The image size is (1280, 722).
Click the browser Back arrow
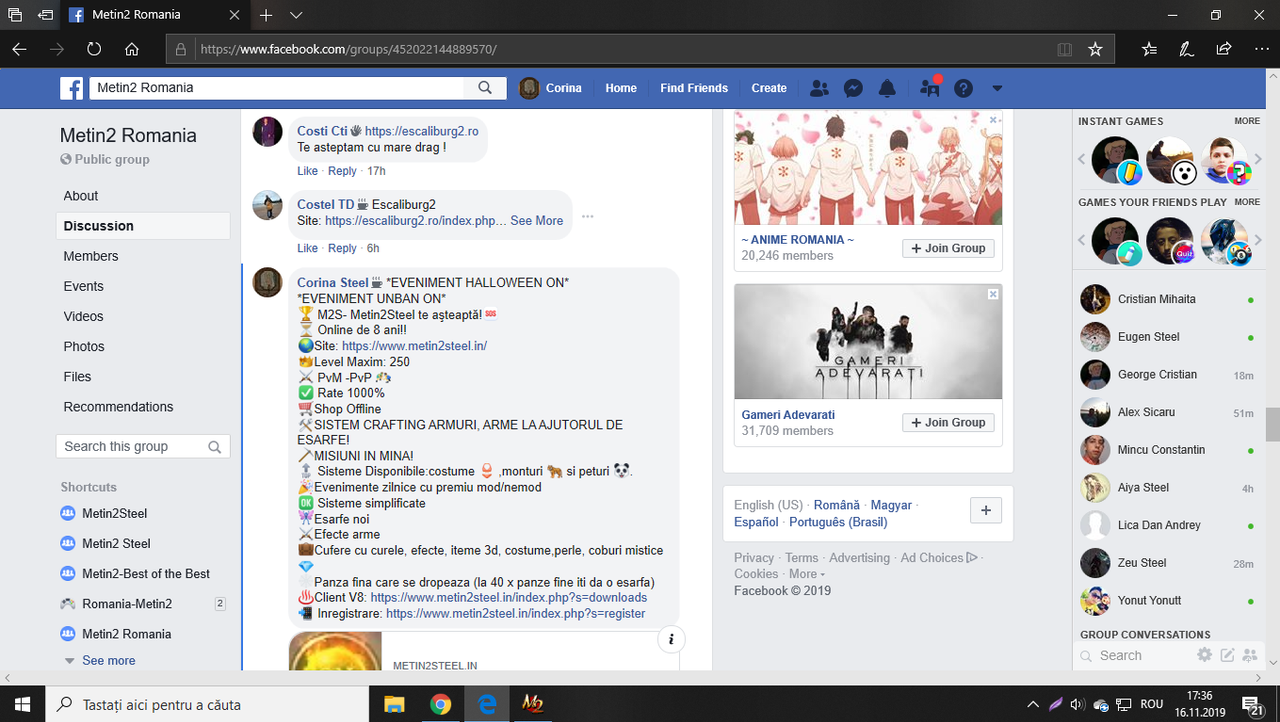coord(20,49)
